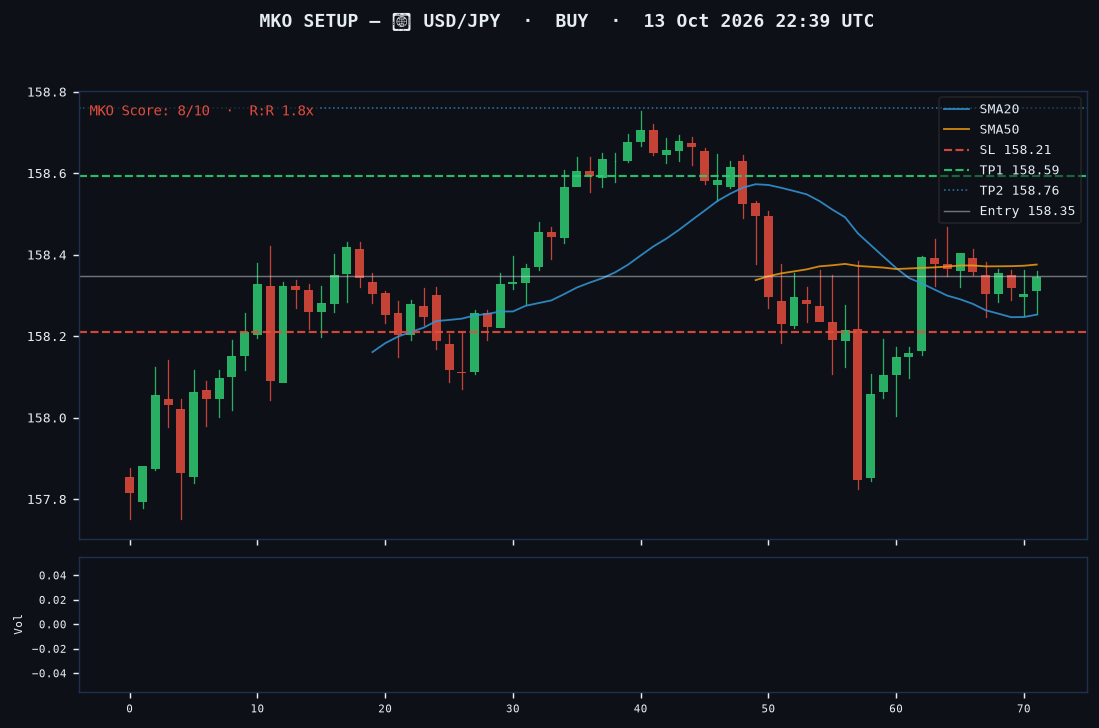Viewport: 1099px width, 728px height.
Task: Click the x-axis label 0
Action: click(x=130, y=709)
